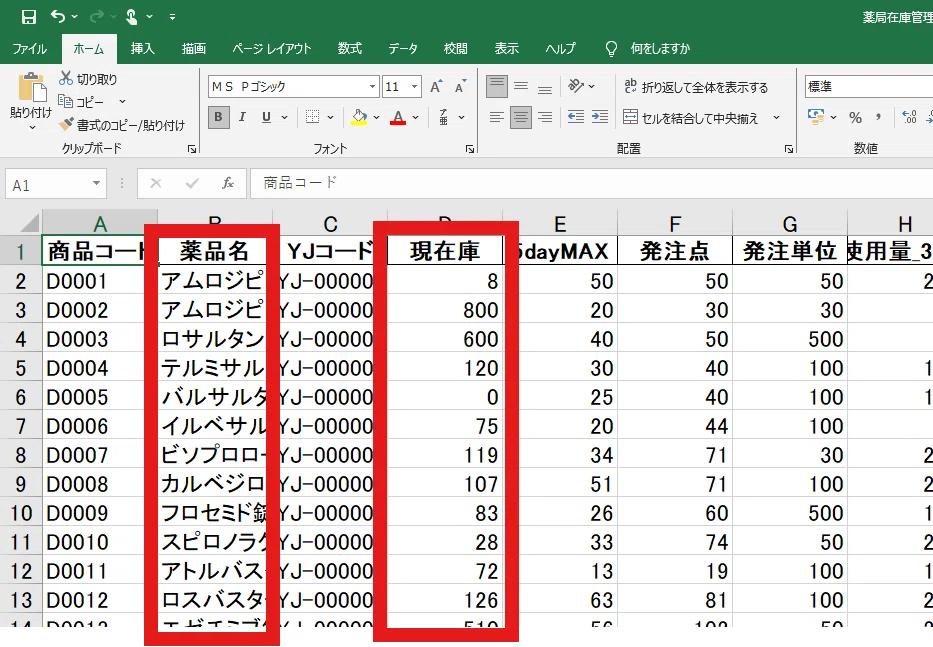Switch to the データ tab
This screenshot has width=933, height=647.
click(403, 49)
